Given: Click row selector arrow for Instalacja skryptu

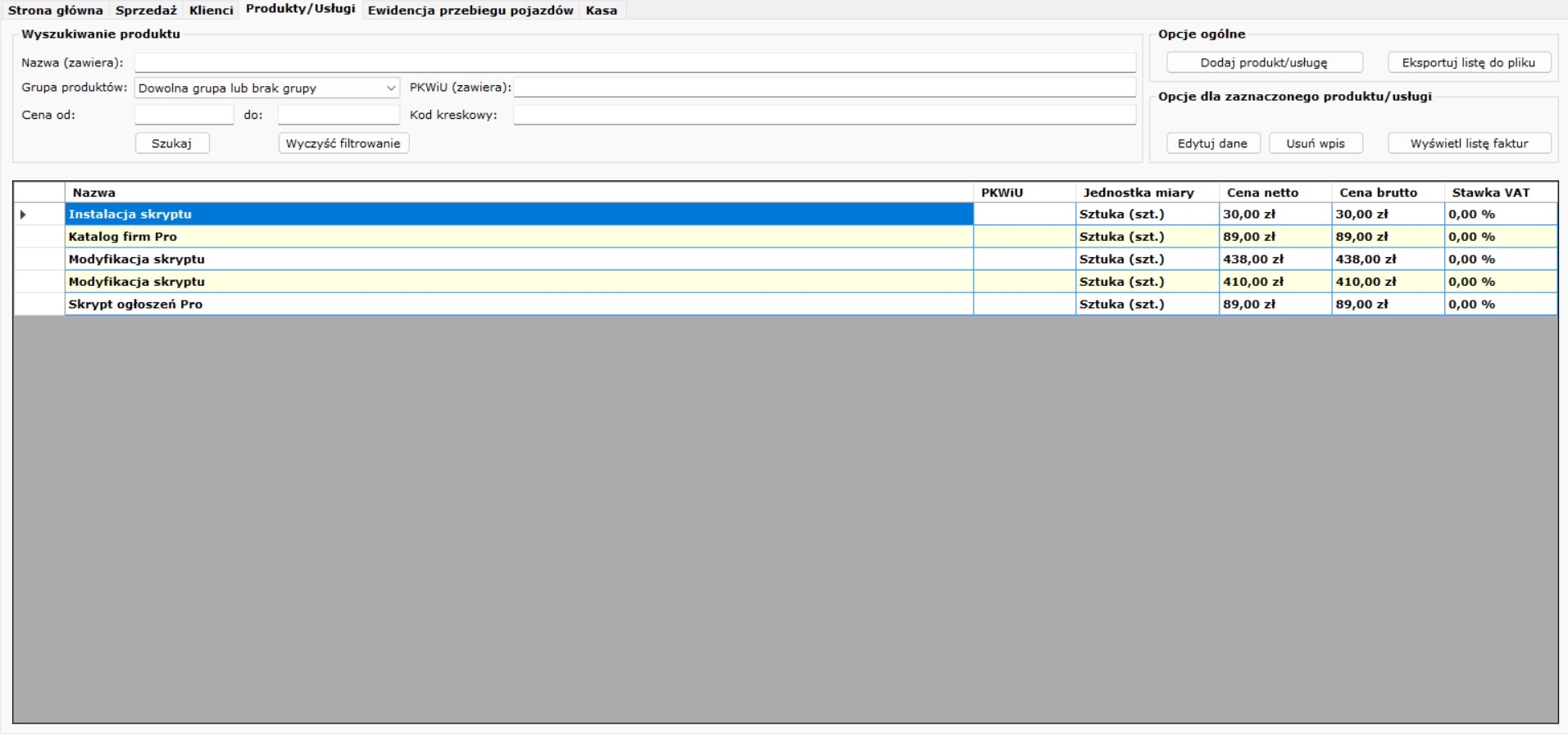Looking at the screenshot, I should (x=24, y=215).
